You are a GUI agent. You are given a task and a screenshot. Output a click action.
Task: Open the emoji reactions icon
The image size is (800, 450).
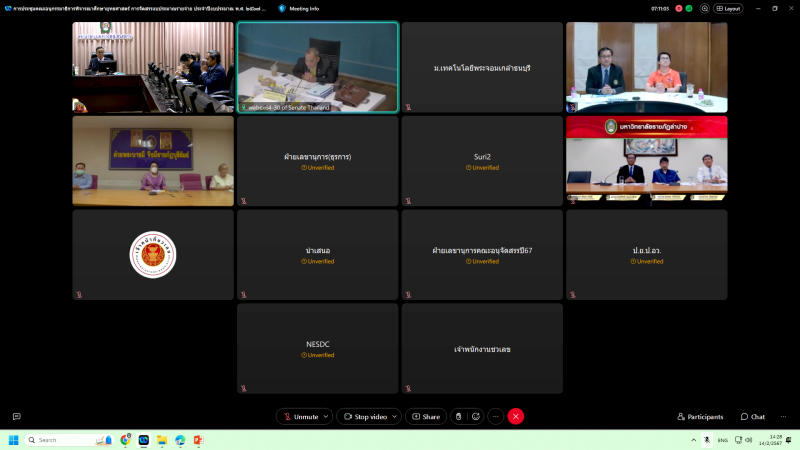[x=476, y=416]
